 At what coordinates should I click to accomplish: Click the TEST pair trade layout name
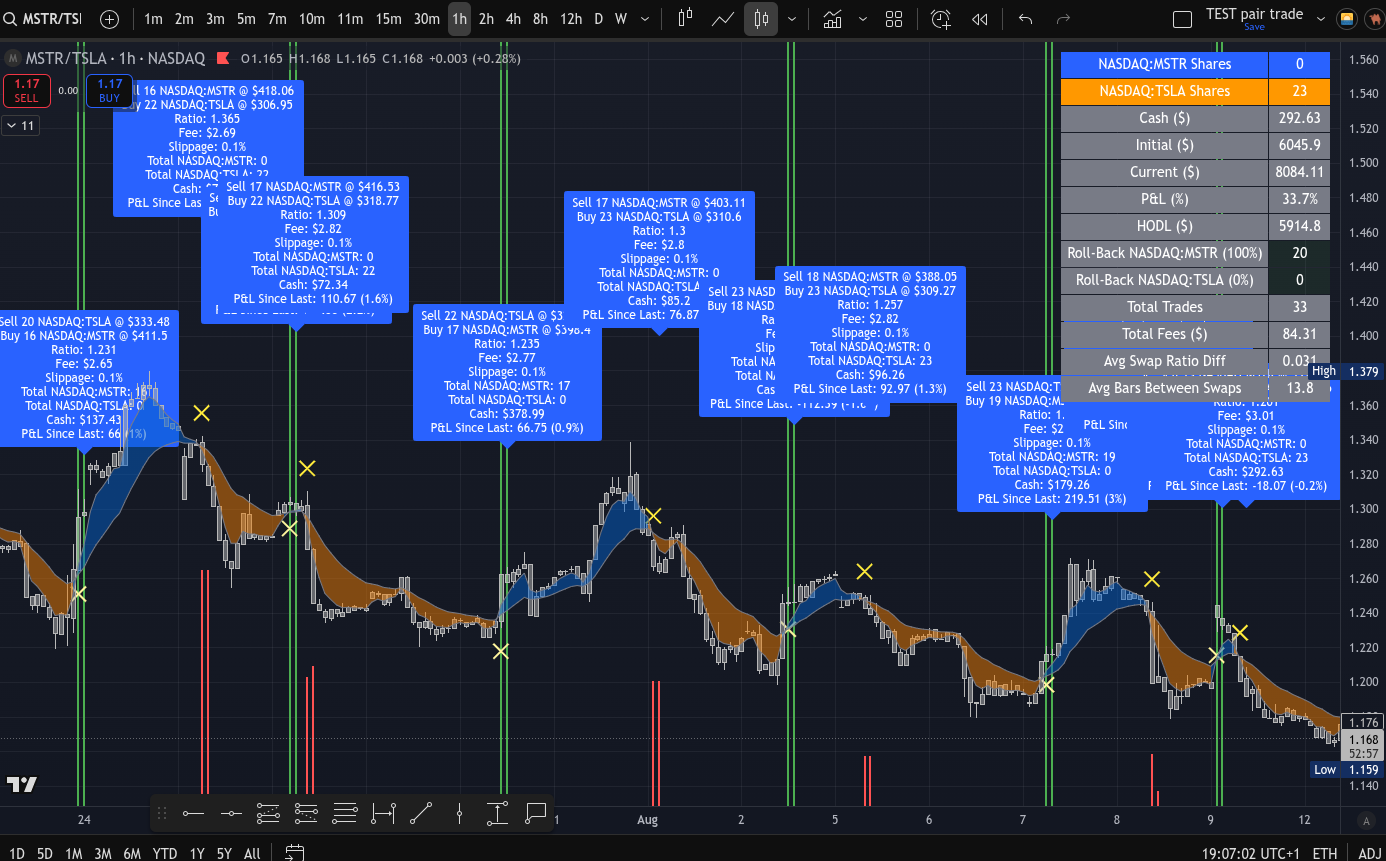point(1254,14)
